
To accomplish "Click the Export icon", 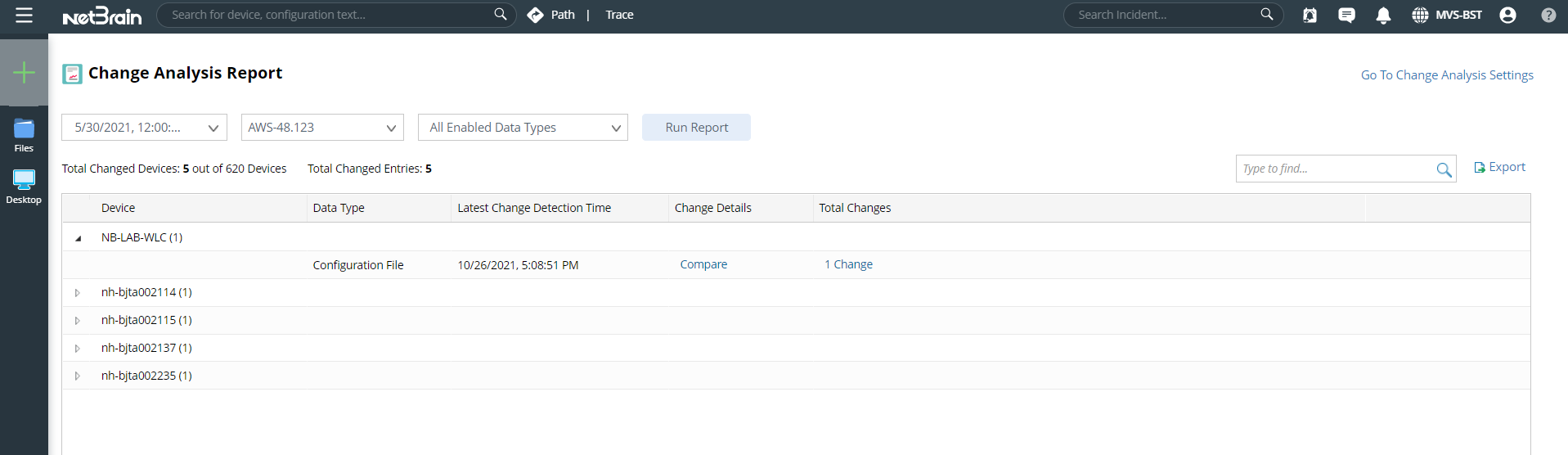I will click(x=1479, y=167).
